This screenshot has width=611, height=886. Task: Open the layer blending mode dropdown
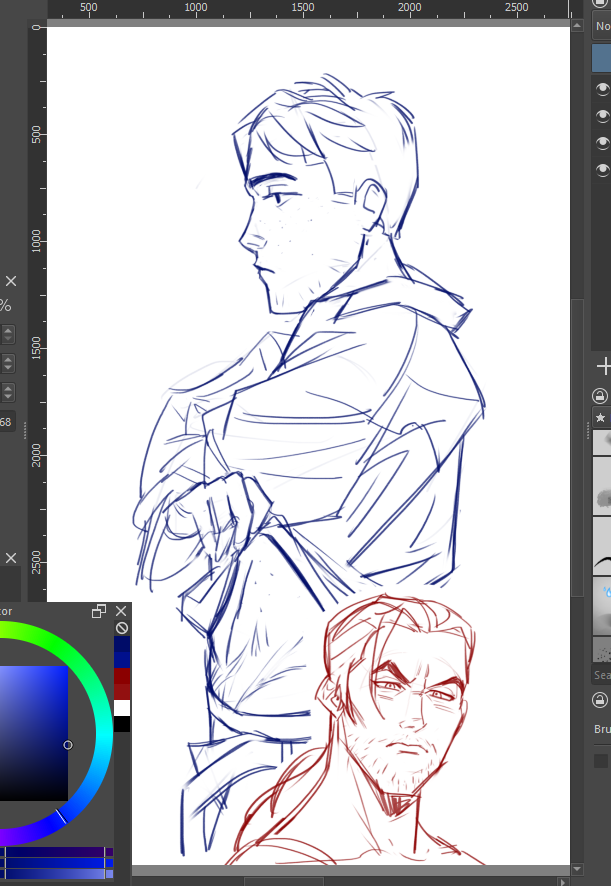tap(601, 26)
